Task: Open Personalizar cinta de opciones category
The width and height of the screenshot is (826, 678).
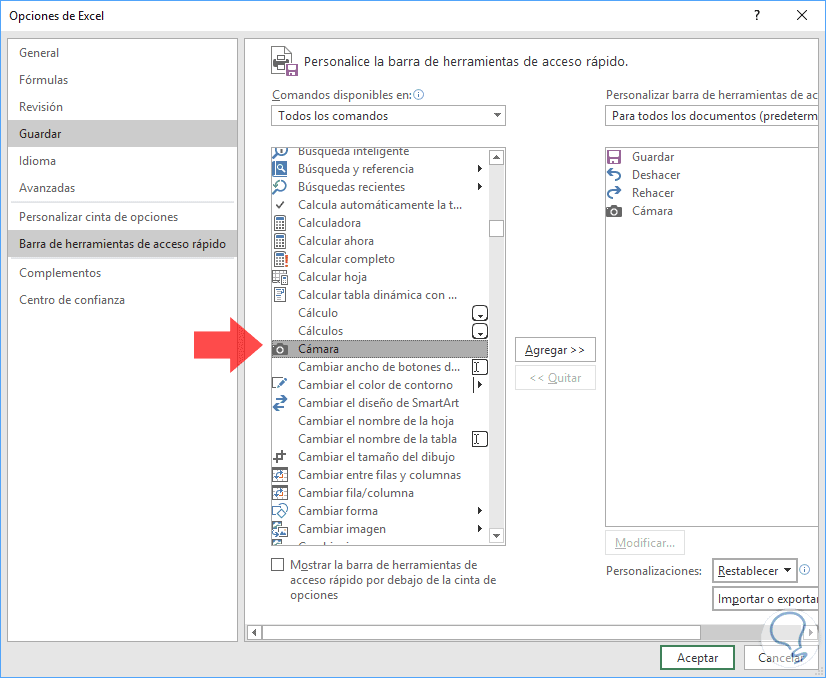Action: (x=123, y=217)
